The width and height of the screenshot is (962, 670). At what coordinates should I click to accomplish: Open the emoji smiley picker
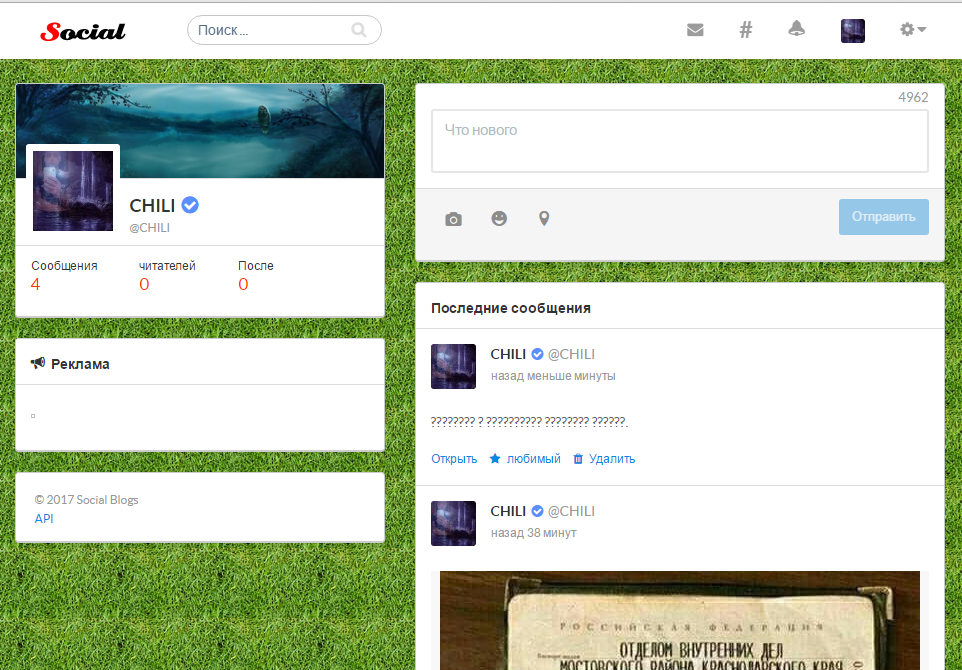(x=499, y=218)
